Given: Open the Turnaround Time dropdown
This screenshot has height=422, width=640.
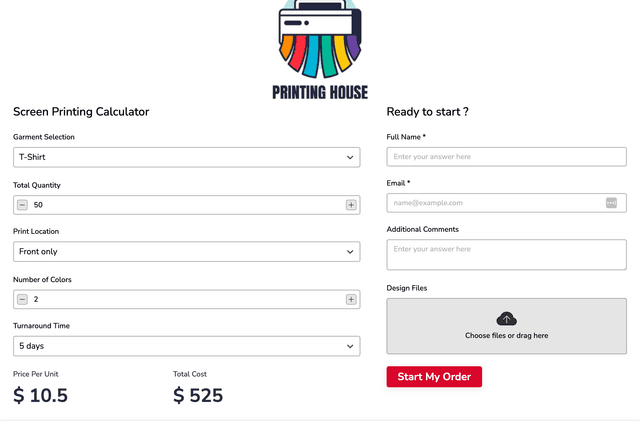Looking at the screenshot, I should 186,346.
